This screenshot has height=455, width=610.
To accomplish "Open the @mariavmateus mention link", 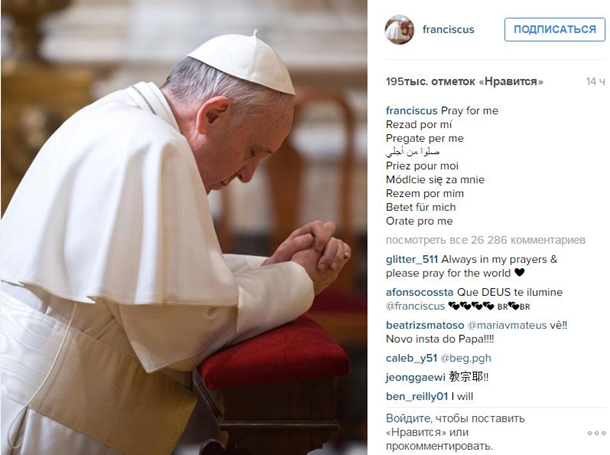I will point(507,325).
